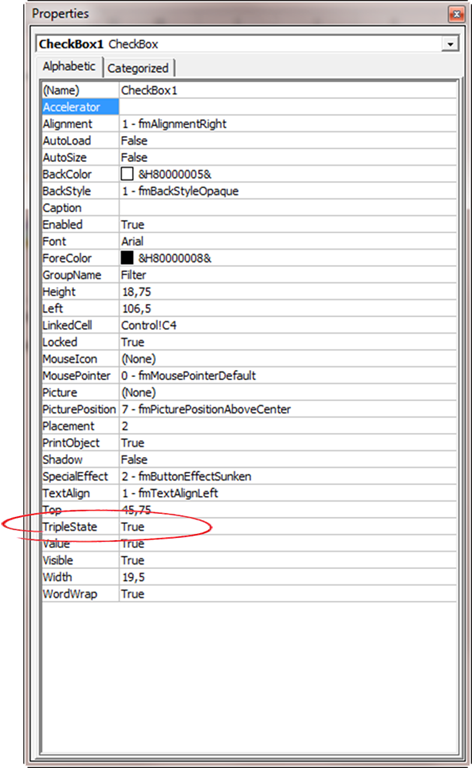The height and width of the screenshot is (768, 472).
Task: Close the Properties window
Action: 456,14
